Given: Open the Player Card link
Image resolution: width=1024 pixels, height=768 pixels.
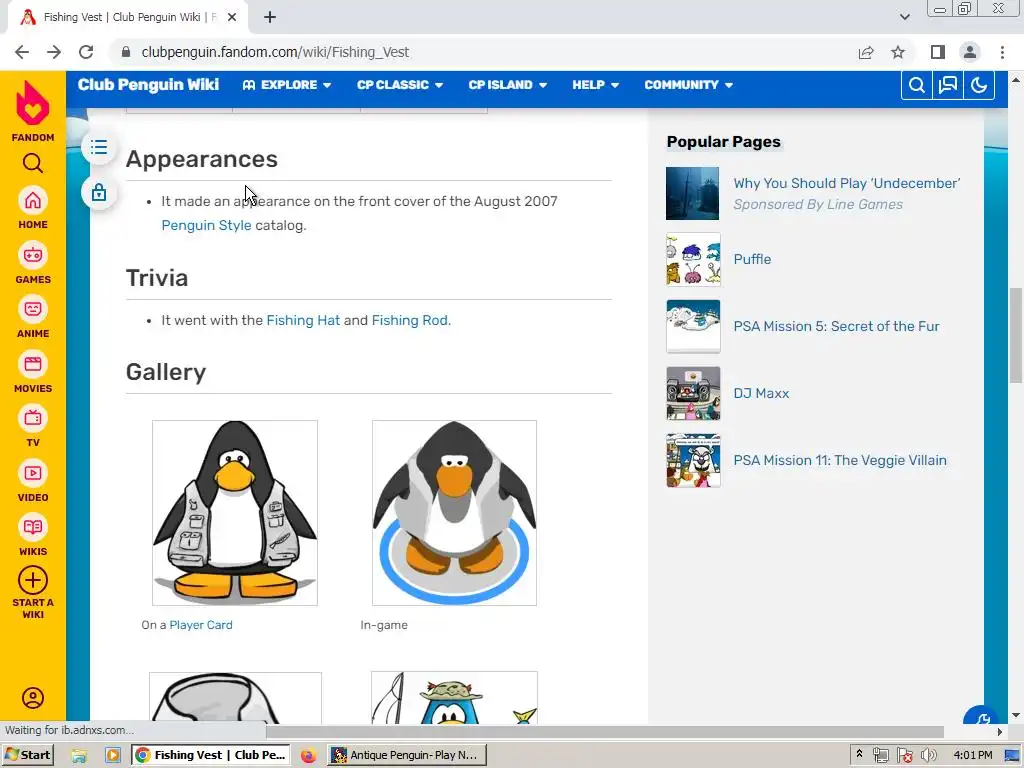Looking at the screenshot, I should tap(200, 625).
